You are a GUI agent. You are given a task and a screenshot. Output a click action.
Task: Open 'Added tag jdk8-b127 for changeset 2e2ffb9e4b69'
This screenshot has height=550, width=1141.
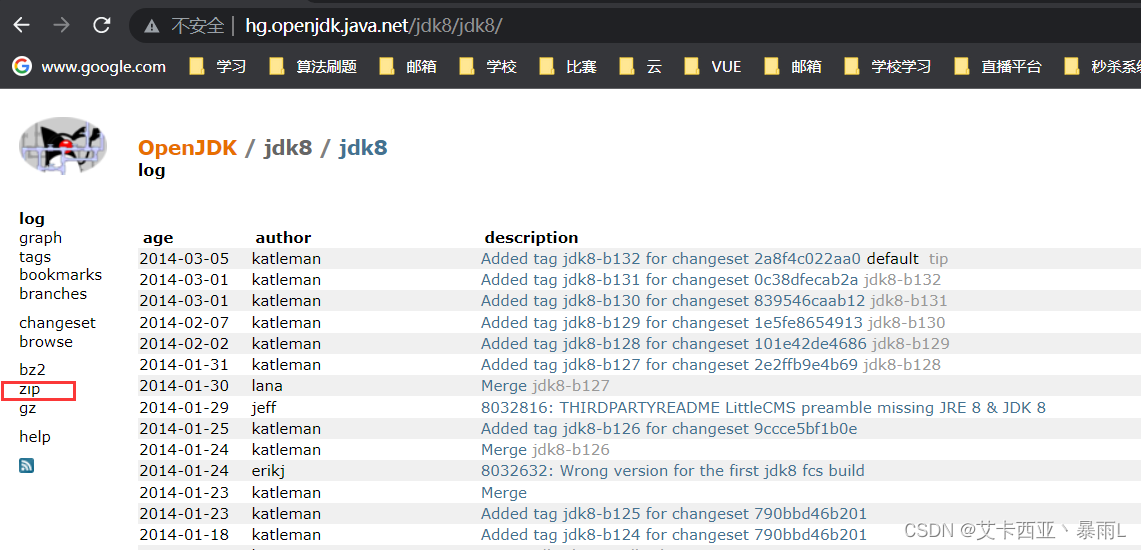(669, 364)
